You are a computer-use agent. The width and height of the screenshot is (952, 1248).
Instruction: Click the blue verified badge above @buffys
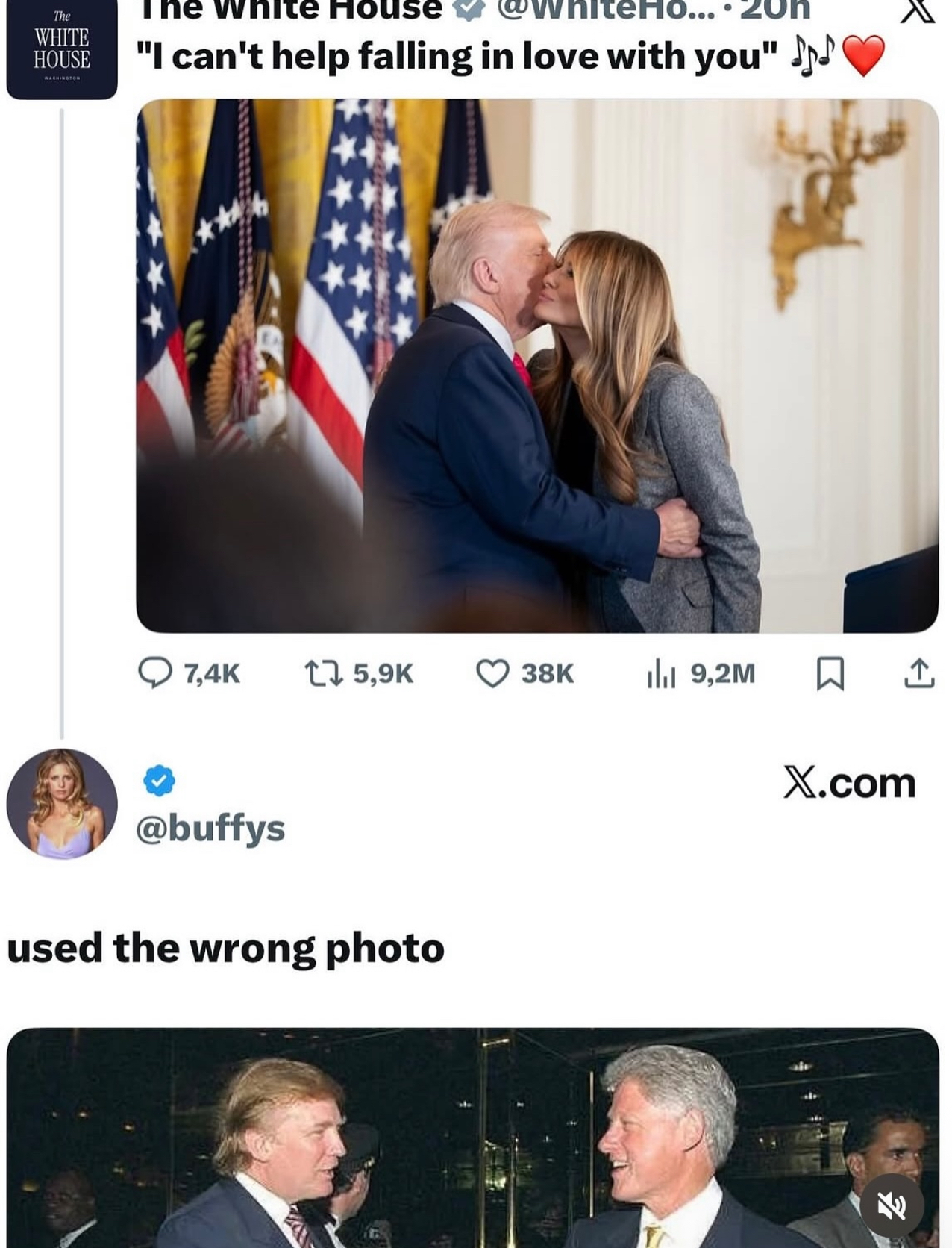pos(159,781)
